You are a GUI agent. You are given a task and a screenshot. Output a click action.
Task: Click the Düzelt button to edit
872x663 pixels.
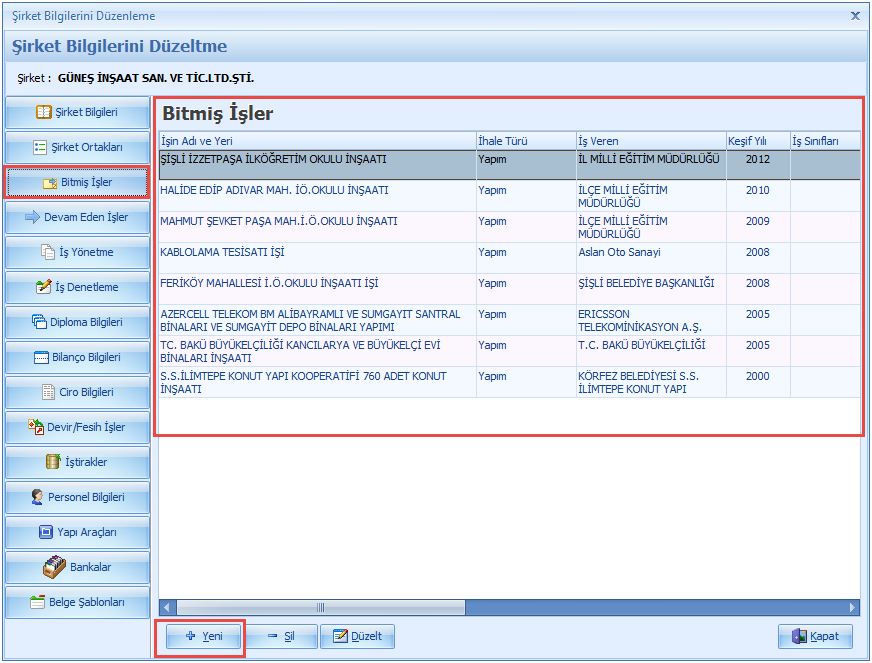point(357,637)
